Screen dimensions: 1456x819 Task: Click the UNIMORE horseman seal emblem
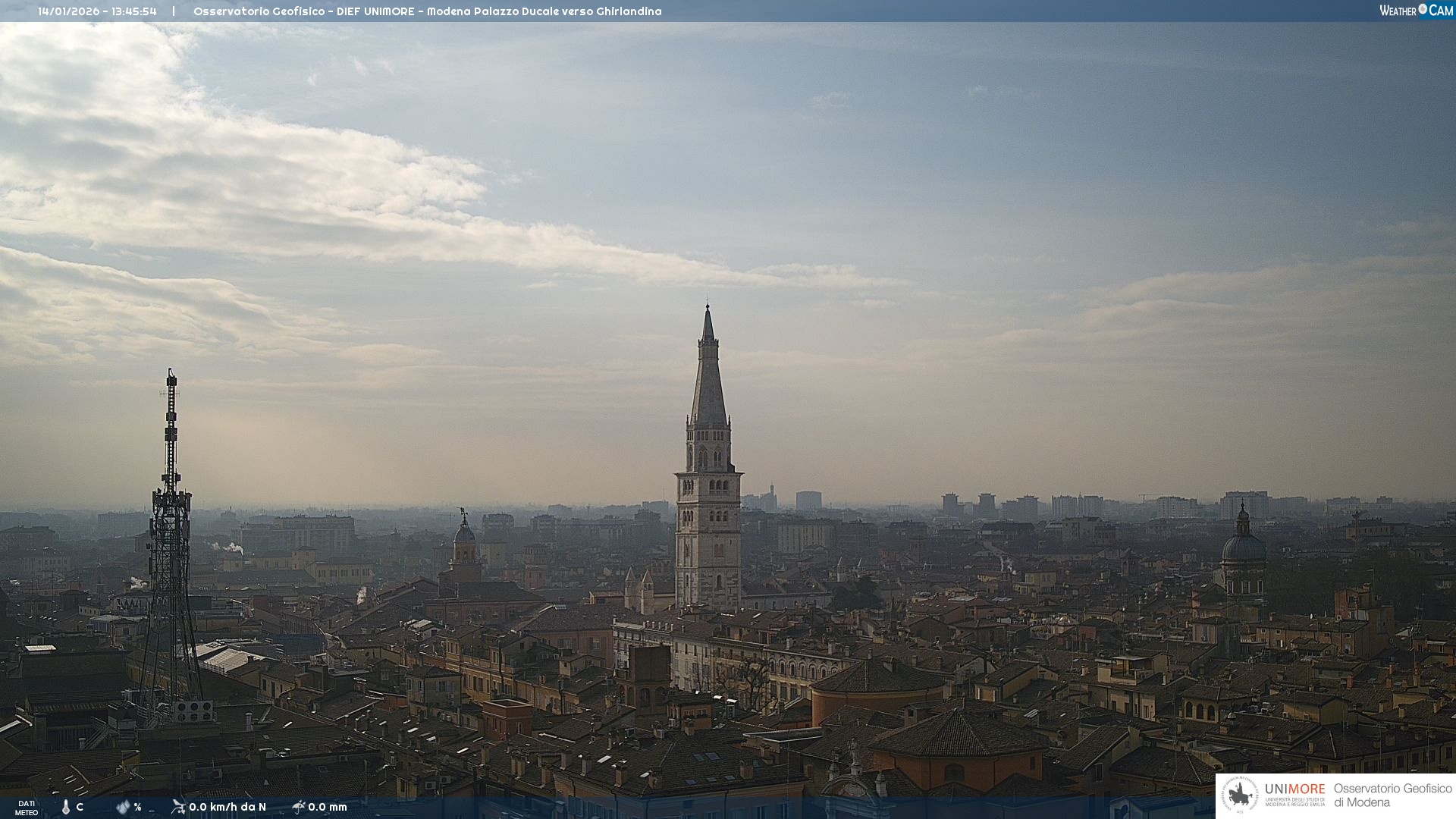[1240, 795]
